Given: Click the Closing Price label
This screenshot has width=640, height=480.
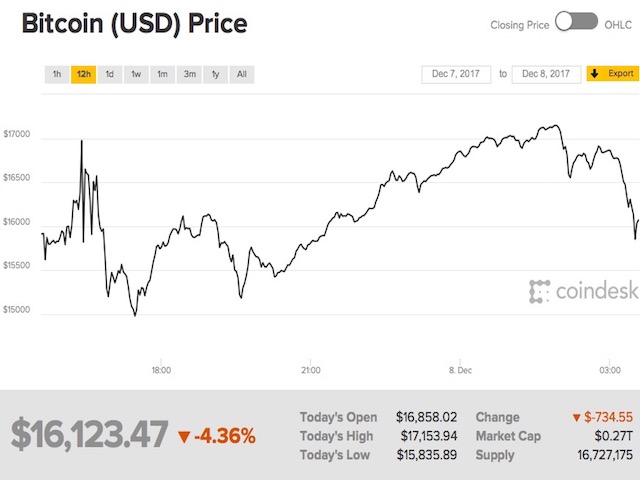Looking at the screenshot, I should 518,23.
